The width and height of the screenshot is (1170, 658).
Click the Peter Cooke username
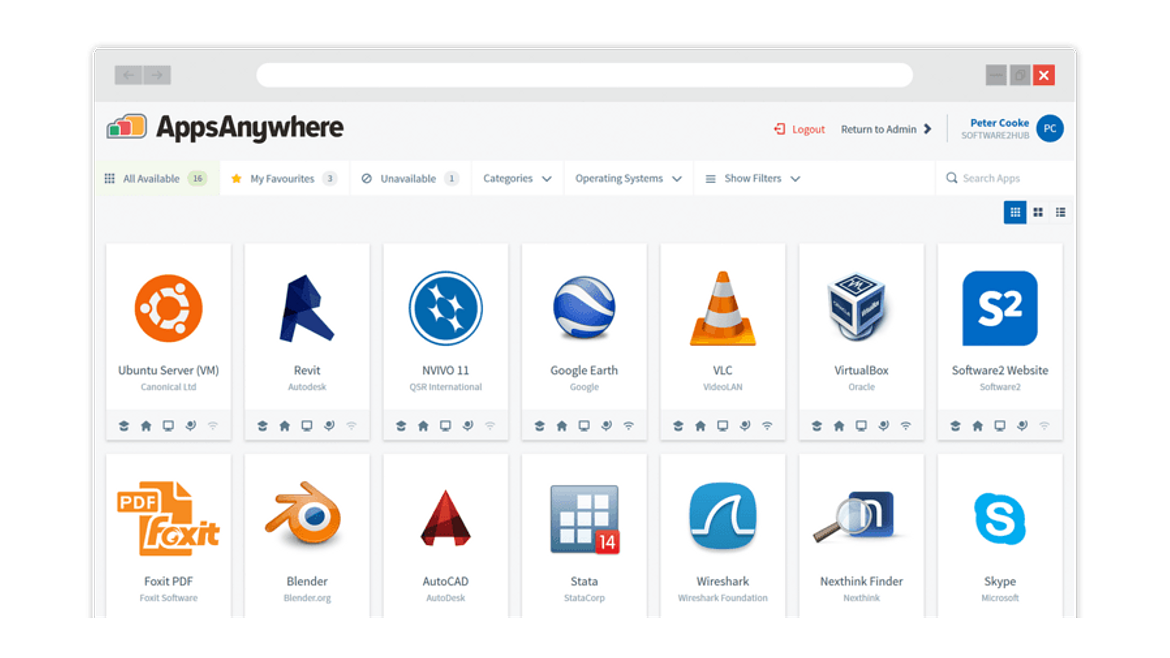(x=999, y=122)
